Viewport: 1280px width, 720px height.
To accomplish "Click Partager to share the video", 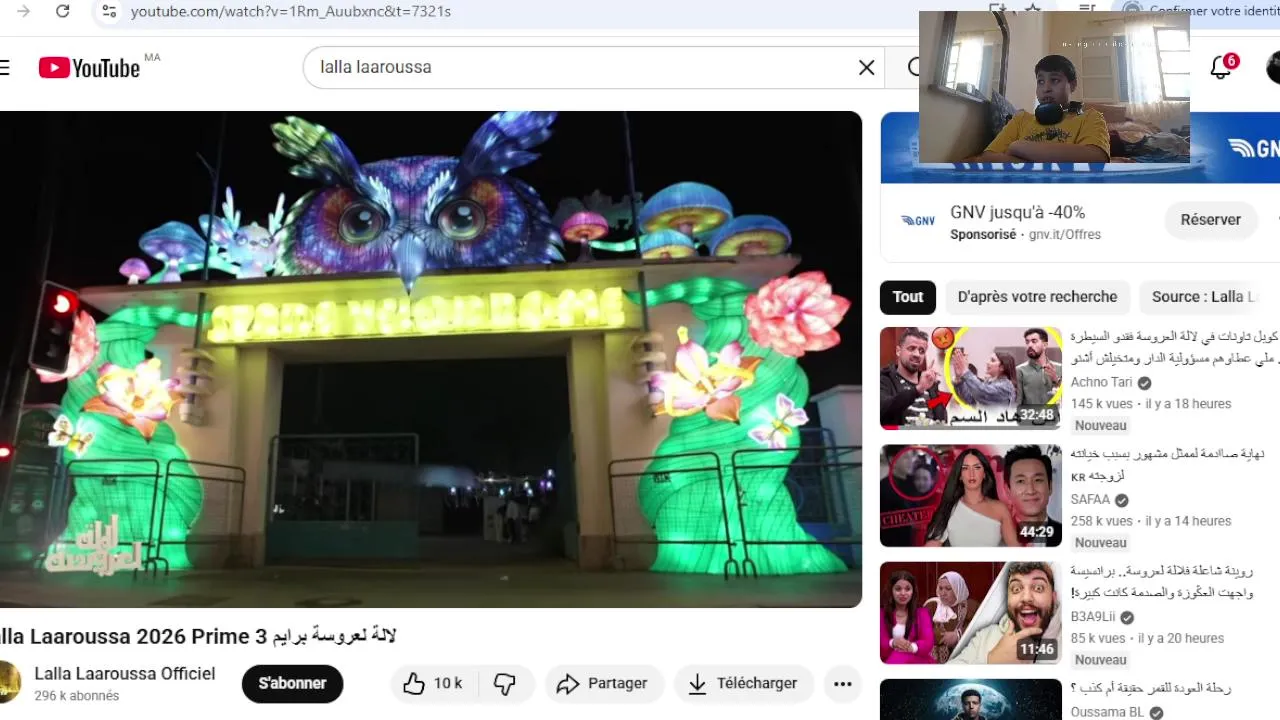I will pos(603,684).
